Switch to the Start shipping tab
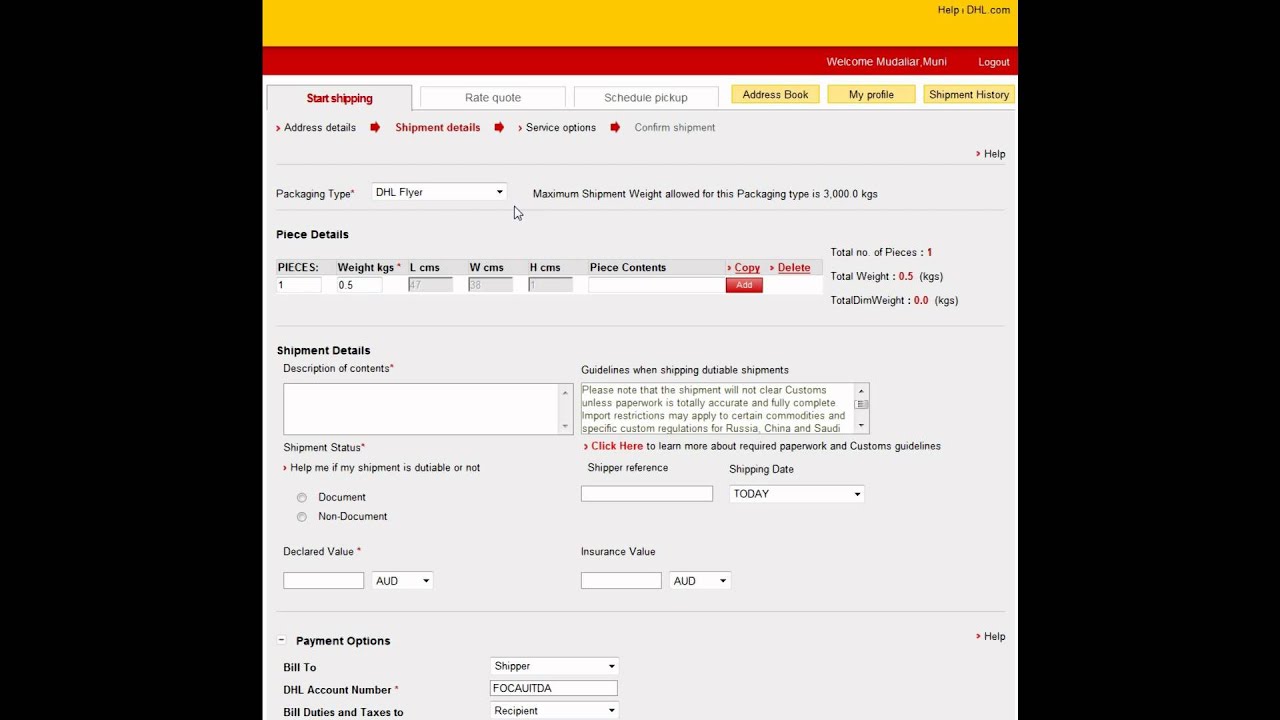 (339, 98)
